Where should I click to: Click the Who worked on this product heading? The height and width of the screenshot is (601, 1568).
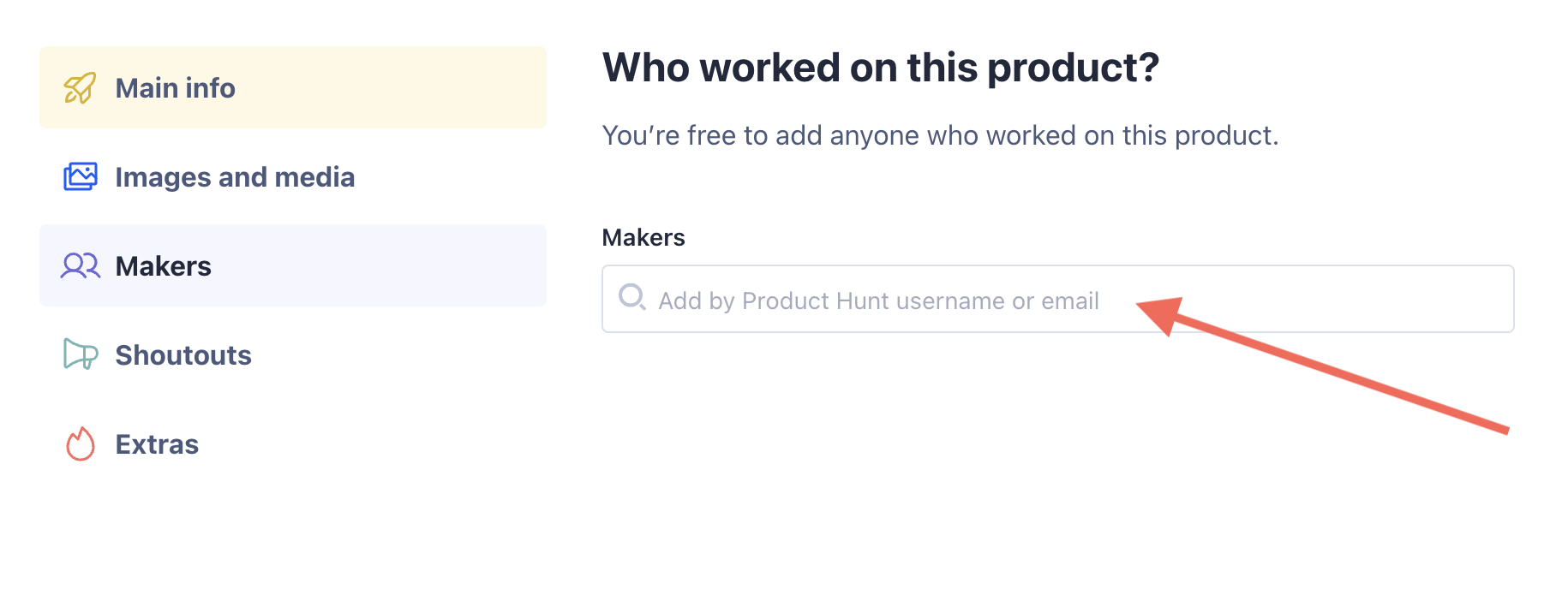881,67
